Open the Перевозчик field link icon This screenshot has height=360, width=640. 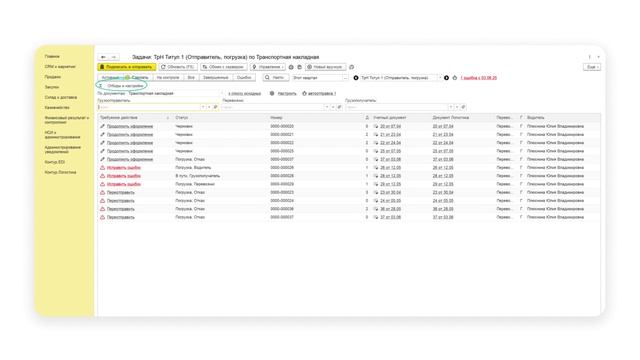point(340,107)
